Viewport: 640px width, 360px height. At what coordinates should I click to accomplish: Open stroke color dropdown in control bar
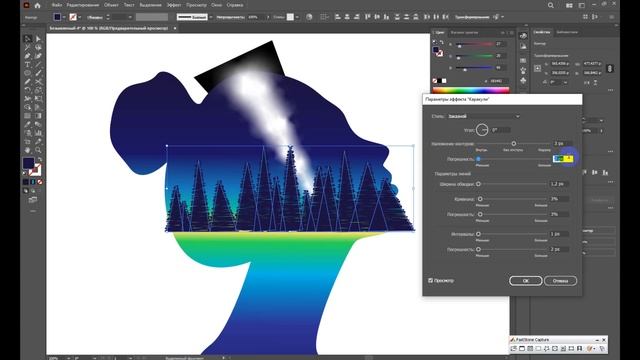(79, 17)
